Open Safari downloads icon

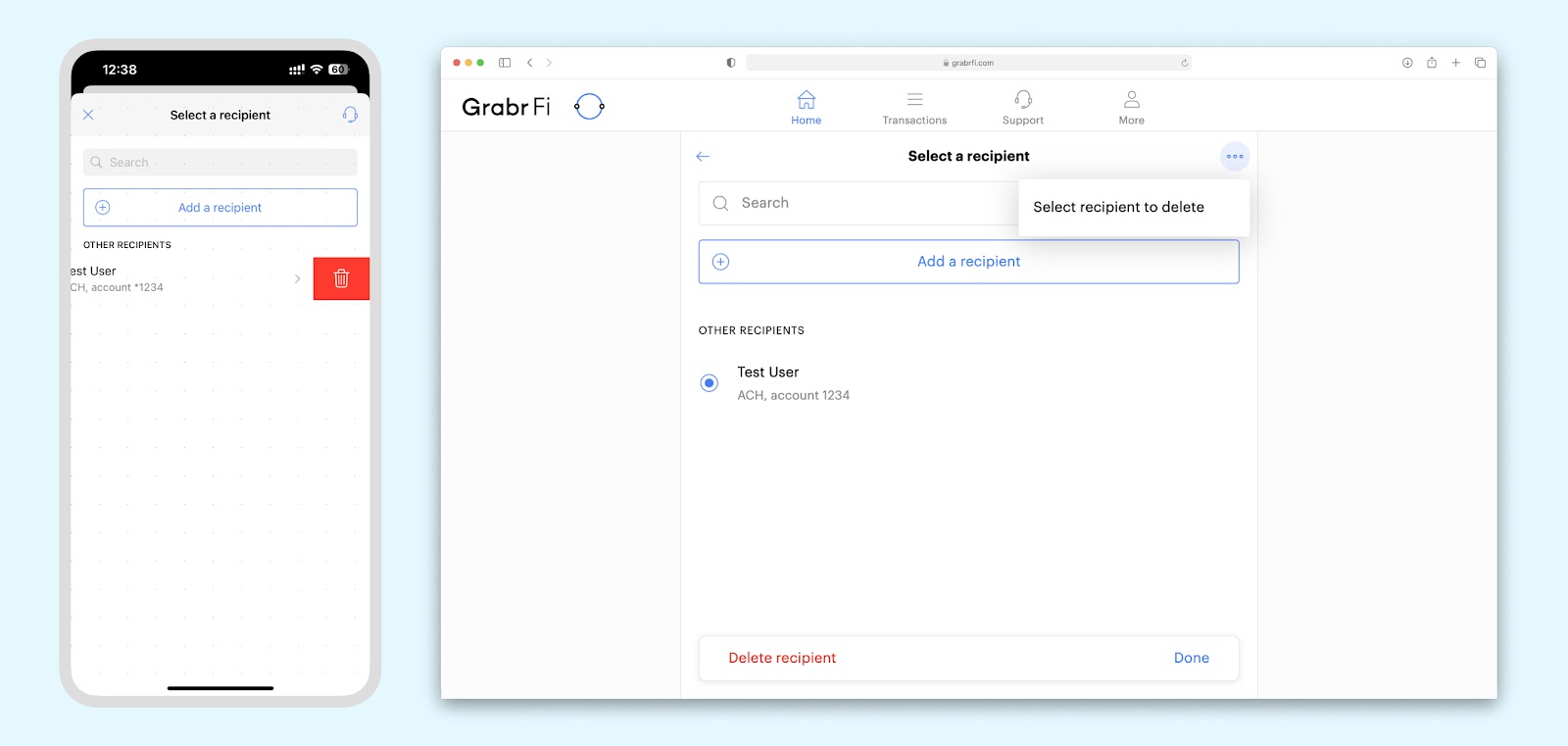1407,63
